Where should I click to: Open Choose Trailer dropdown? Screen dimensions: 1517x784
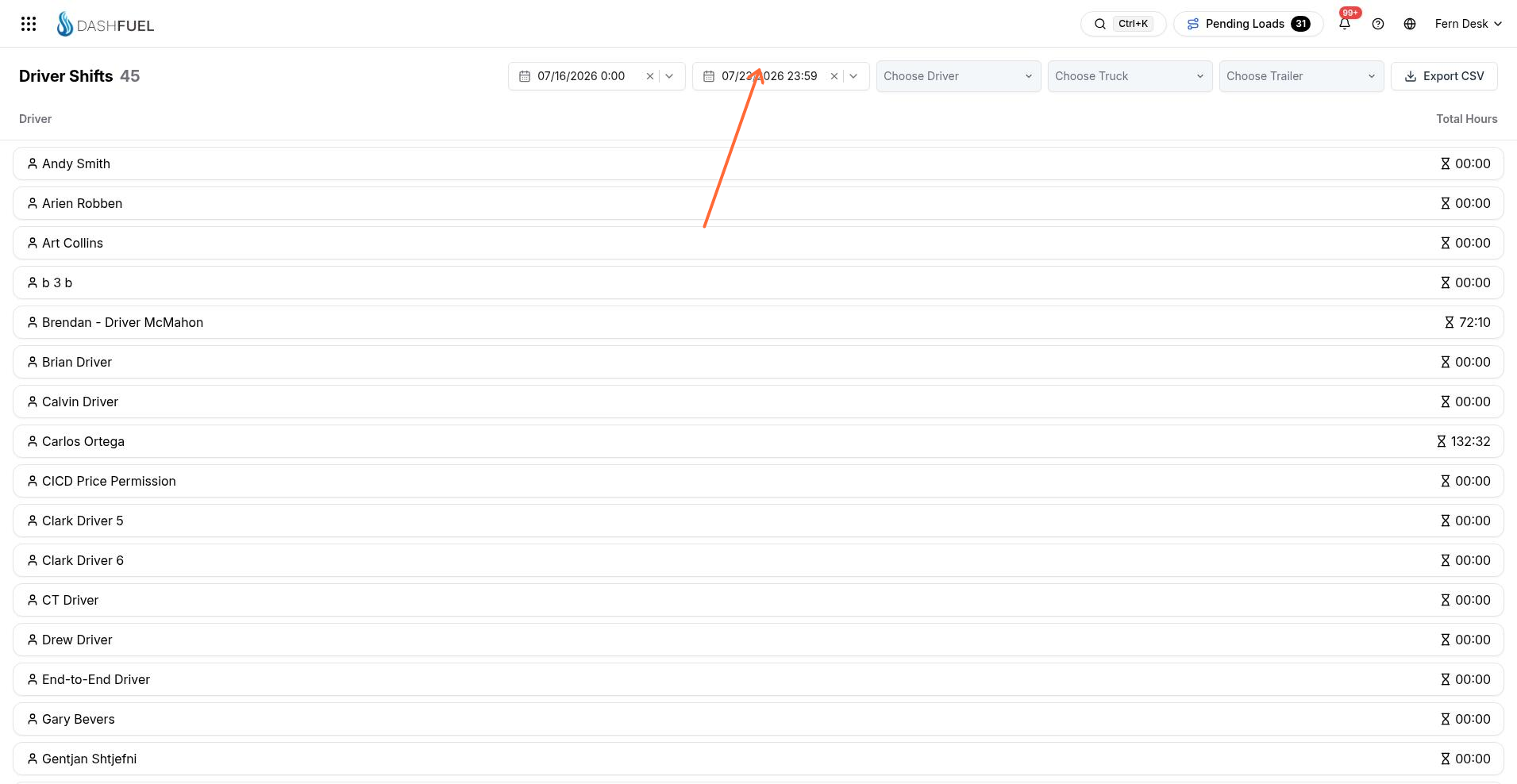(x=1301, y=76)
